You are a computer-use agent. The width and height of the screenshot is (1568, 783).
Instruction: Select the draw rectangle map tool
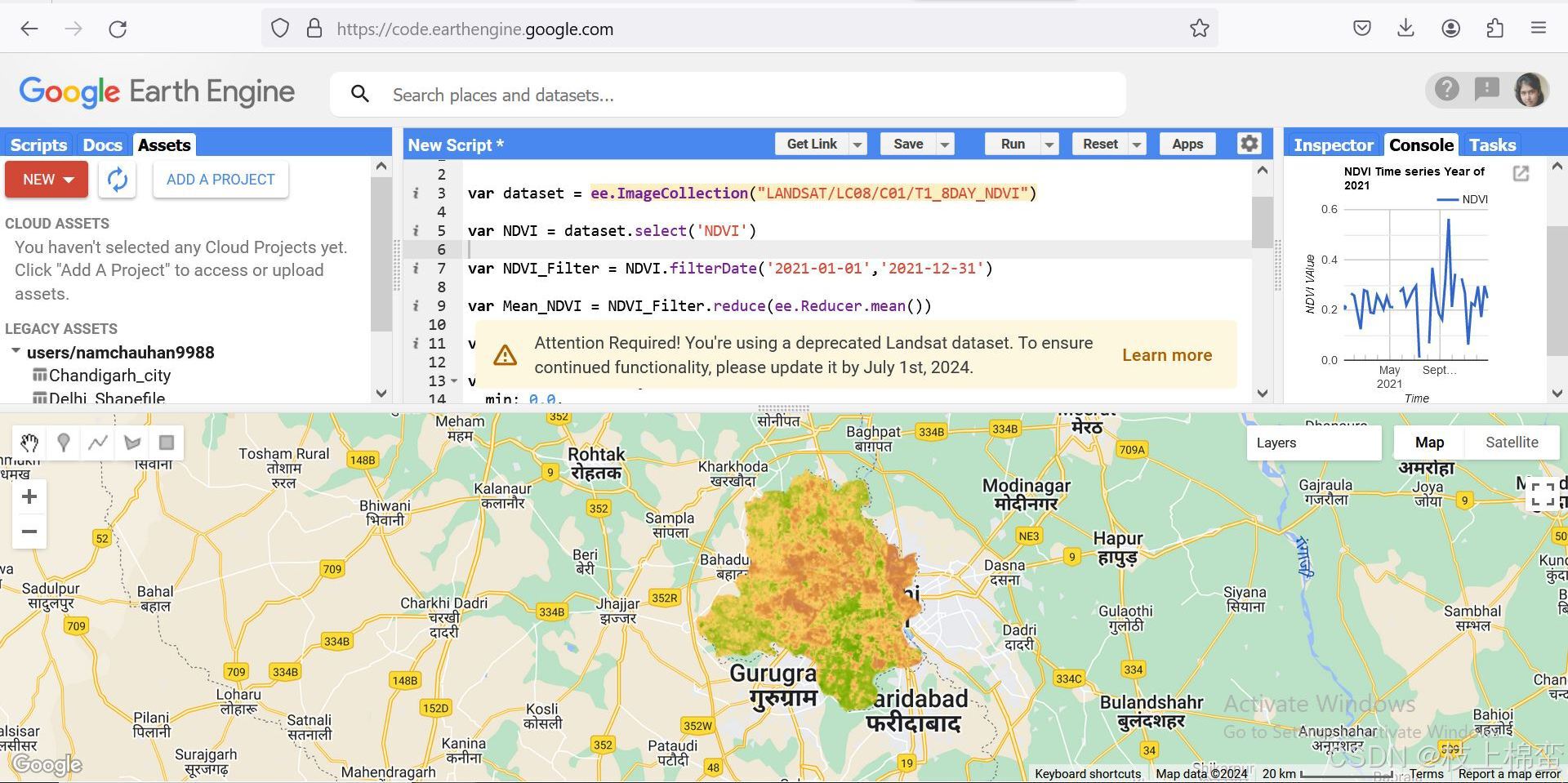(167, 443)
